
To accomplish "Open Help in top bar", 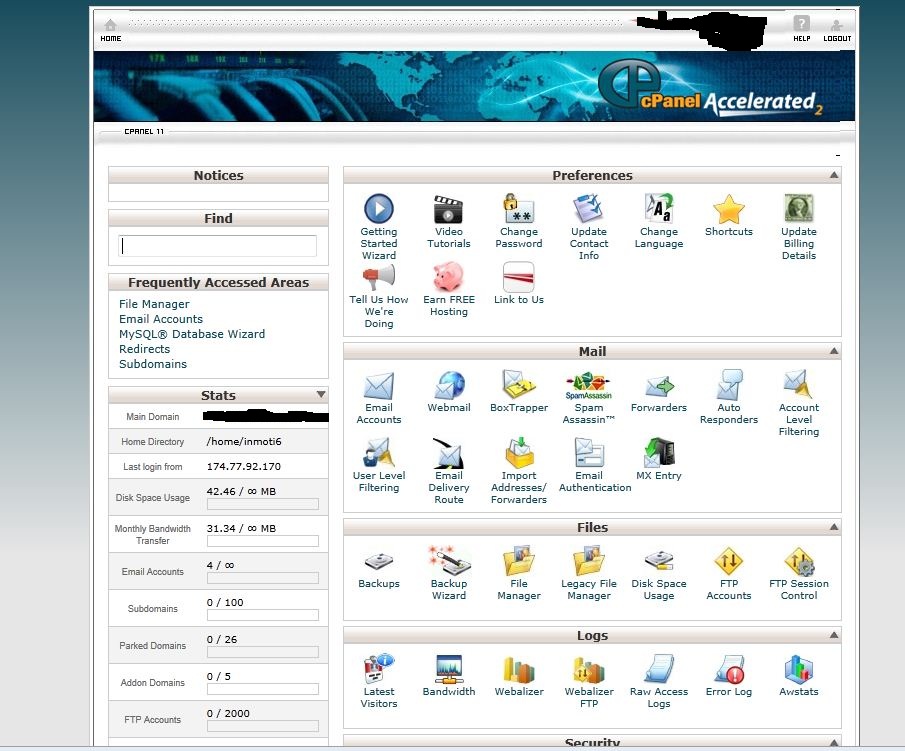I will 801,29.
